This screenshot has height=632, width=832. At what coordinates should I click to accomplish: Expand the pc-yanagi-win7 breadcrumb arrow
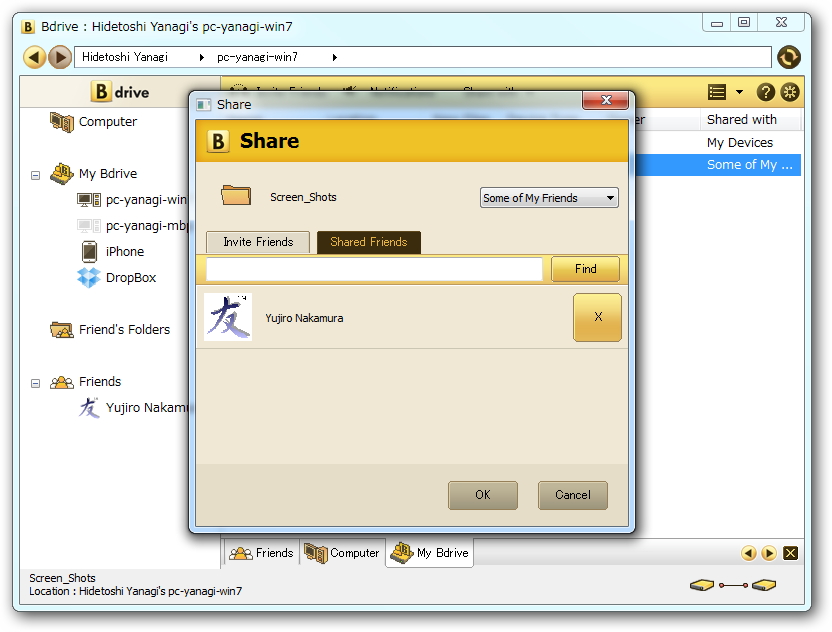point(334,57)
